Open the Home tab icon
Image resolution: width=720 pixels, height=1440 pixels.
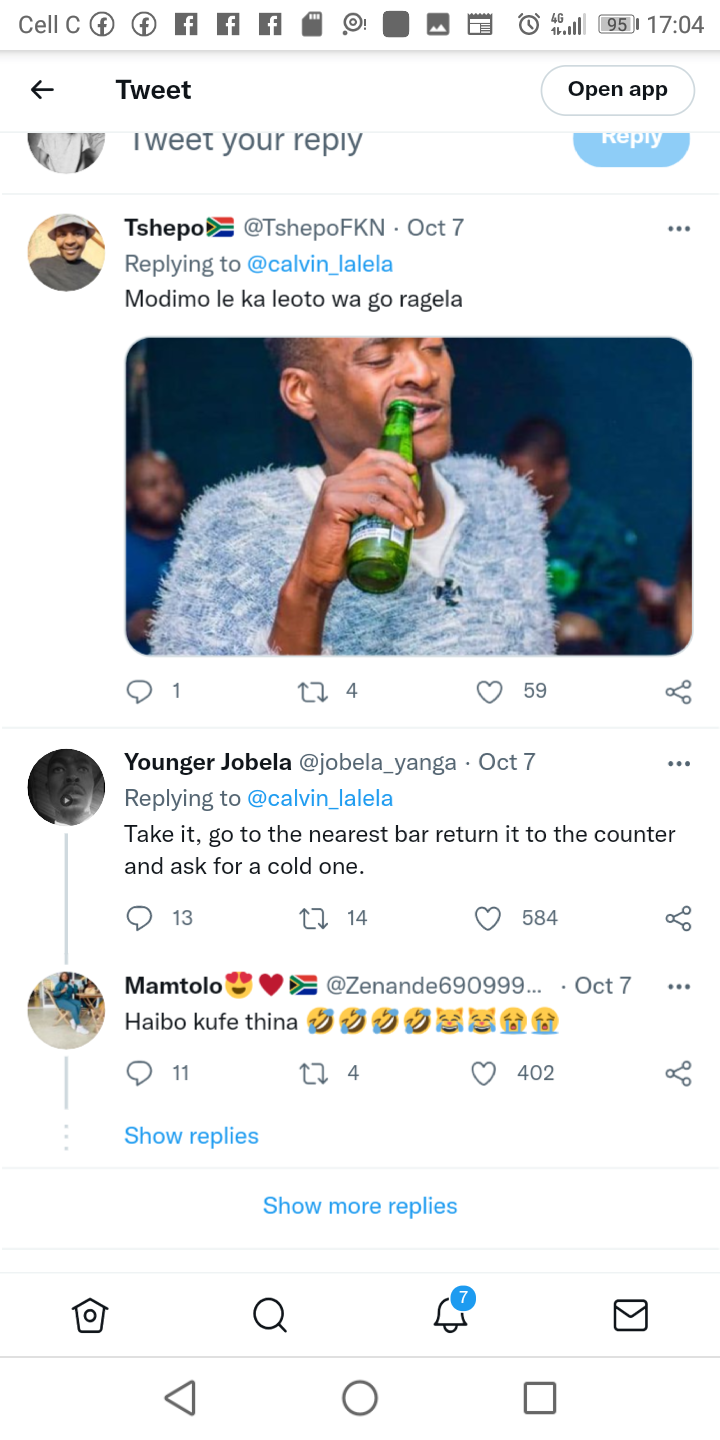90,1315
